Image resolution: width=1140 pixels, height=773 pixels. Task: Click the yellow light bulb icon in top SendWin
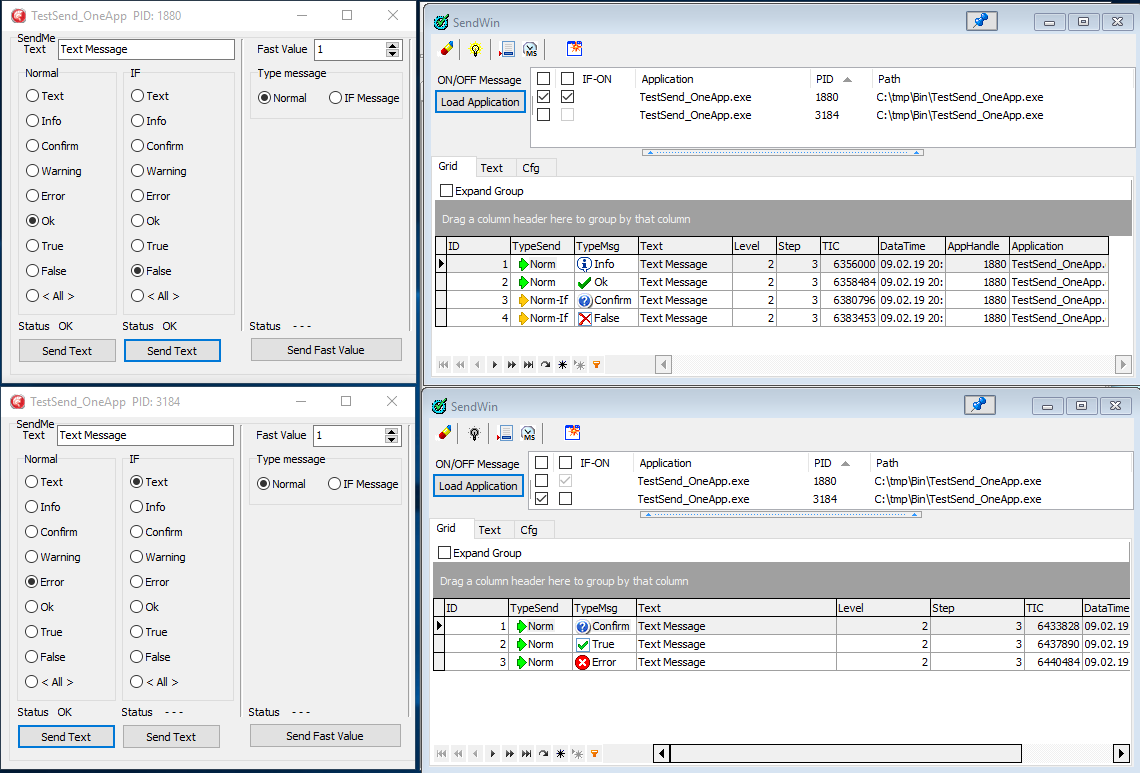476,48
